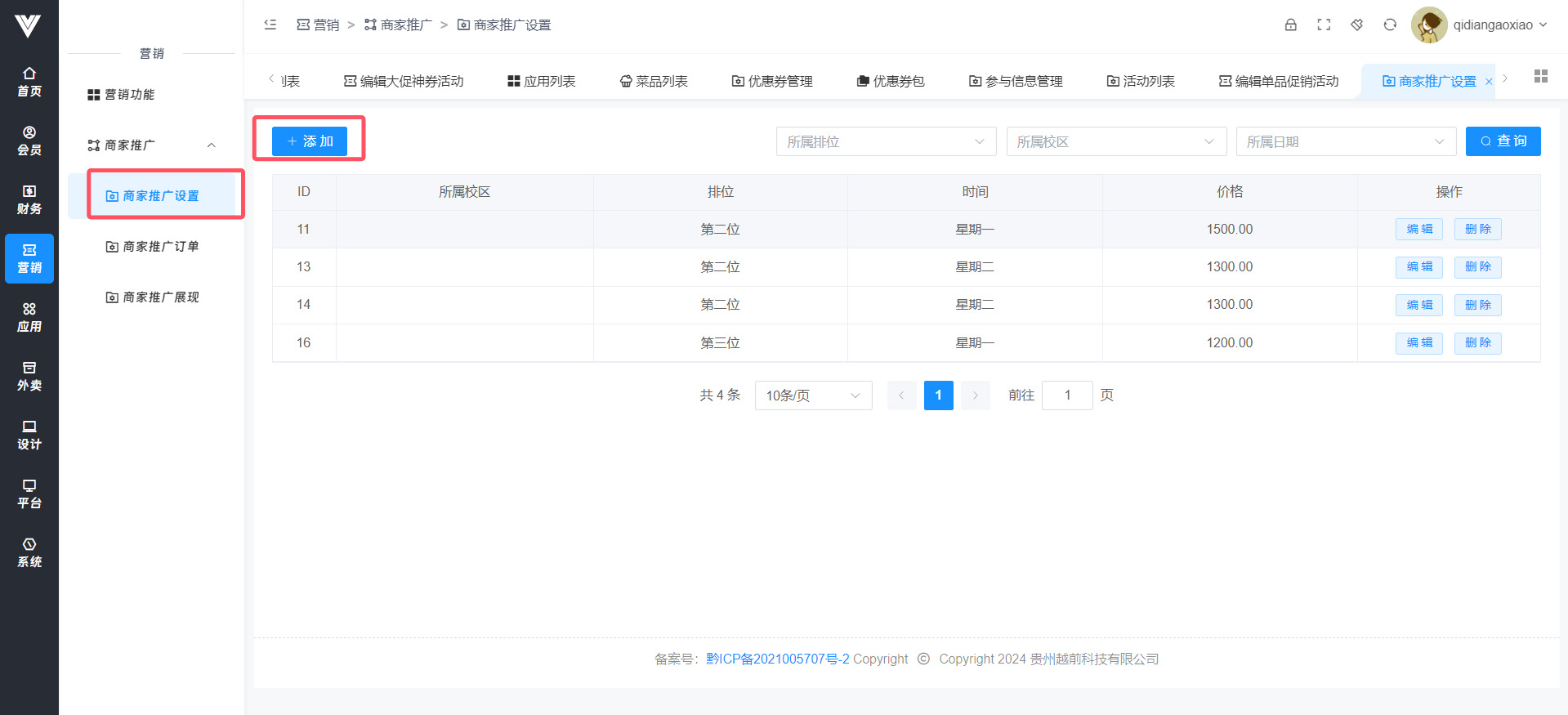Collapse the 商家推广 menu group
Image resolution: width=1568 pixels, height=715 pixels.
pos(211,145)
